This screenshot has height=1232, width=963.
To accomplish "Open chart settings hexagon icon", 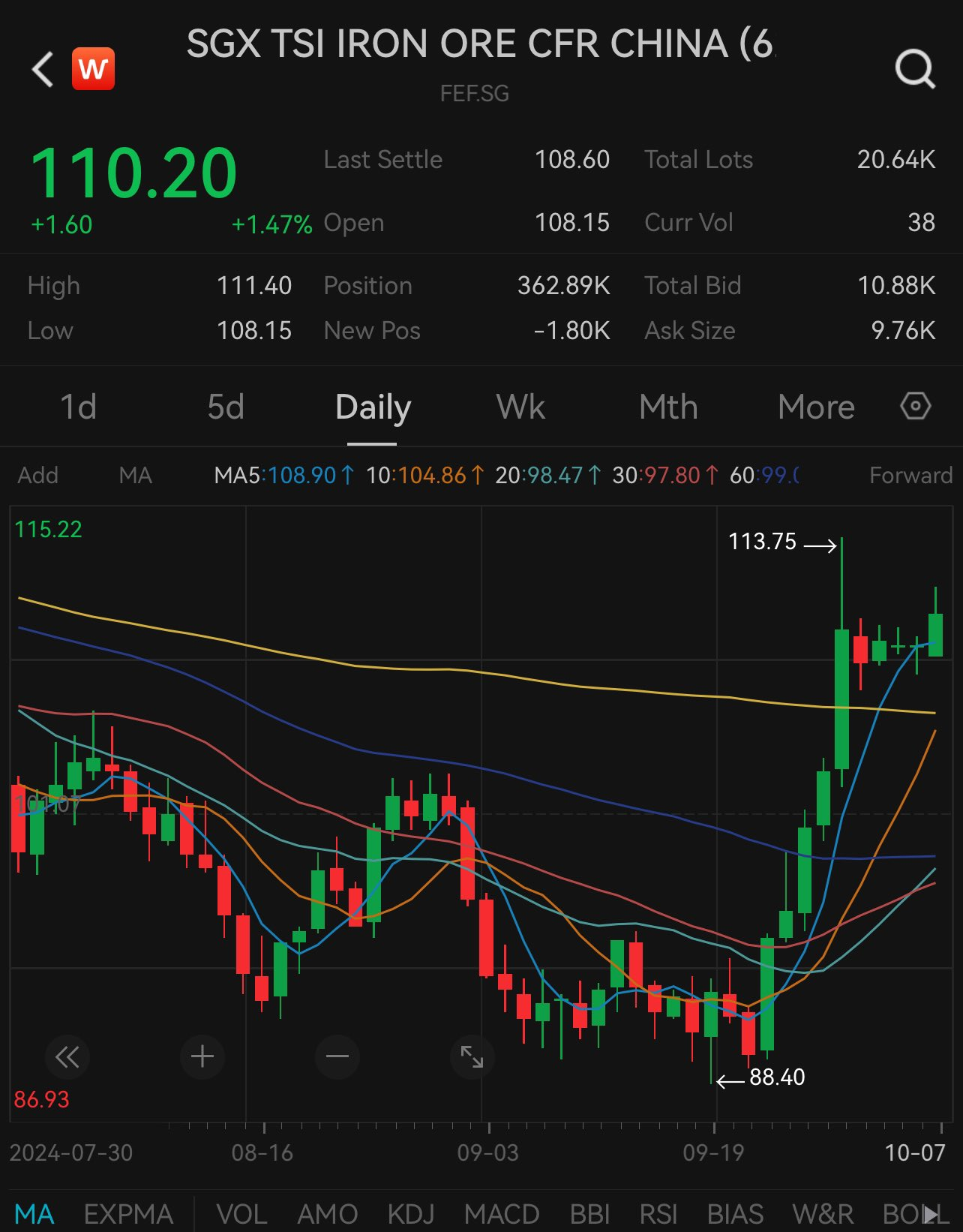I will pyautogui.click(x=915, y=407).
